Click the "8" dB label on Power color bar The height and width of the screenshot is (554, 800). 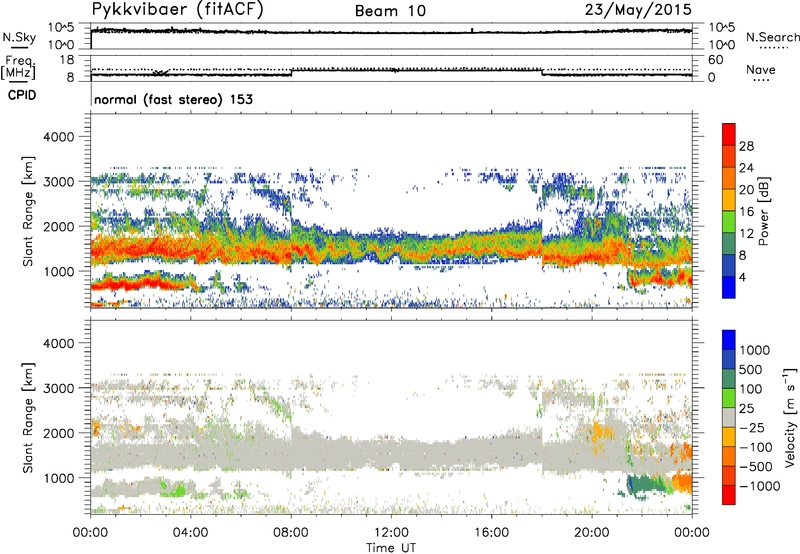pos(743,255)
